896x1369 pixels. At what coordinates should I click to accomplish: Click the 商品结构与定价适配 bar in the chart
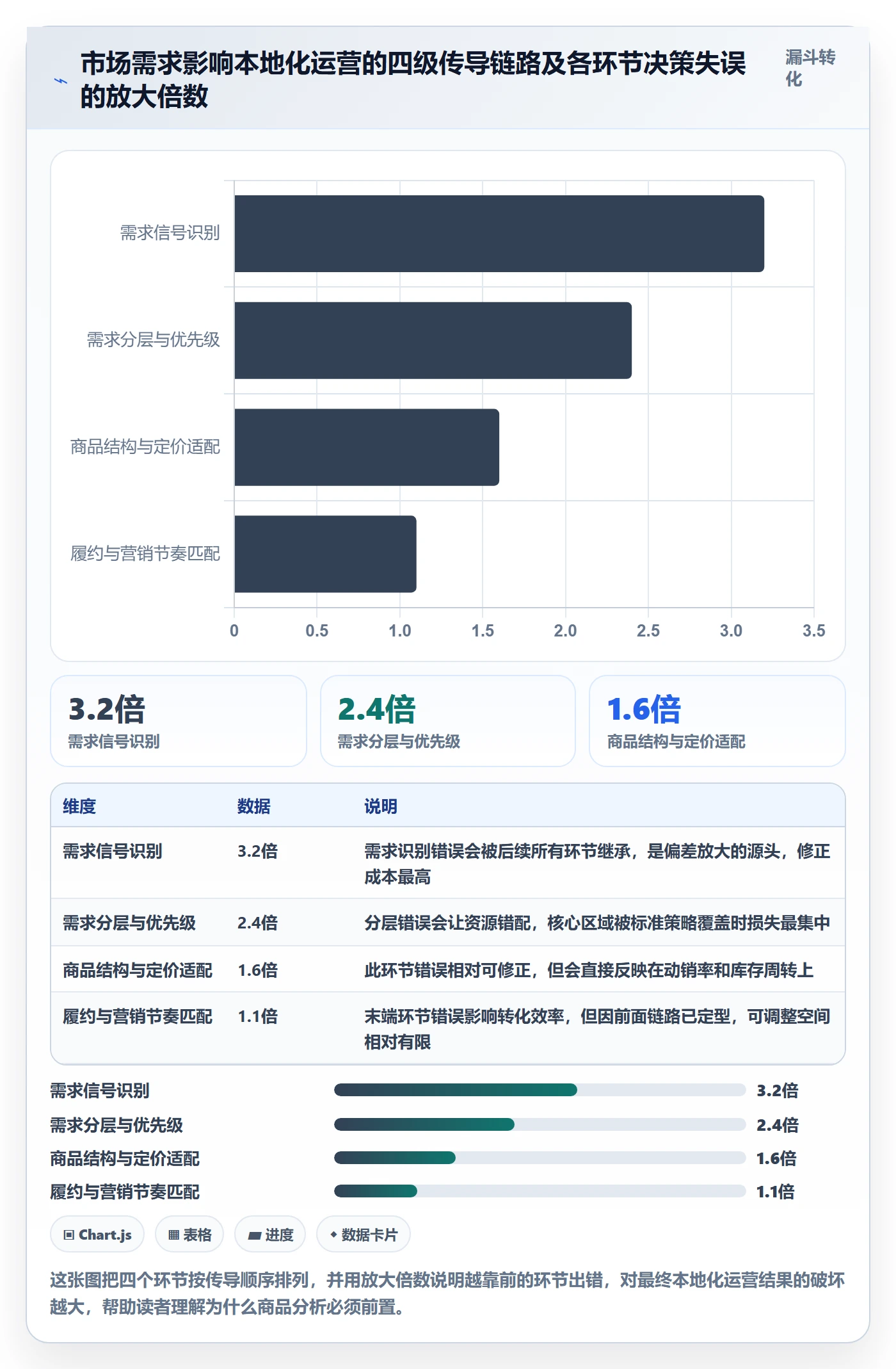367,447
